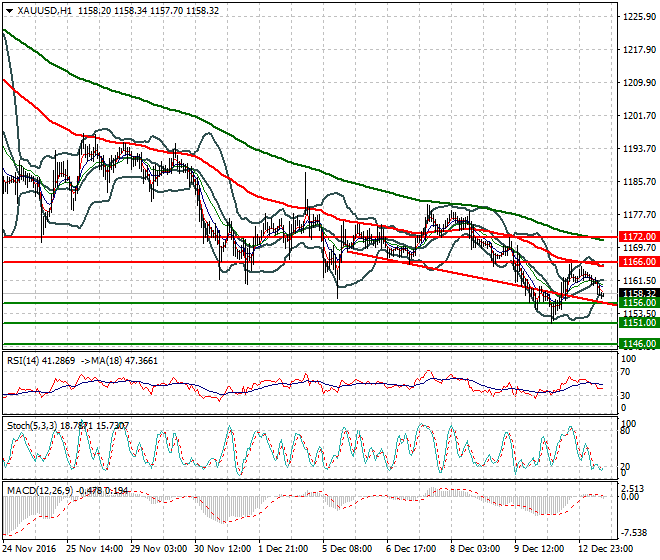The width and height of the screenshot is (660, 560).
Task: Click the RSI scale level 30
Action: [625, 395]
